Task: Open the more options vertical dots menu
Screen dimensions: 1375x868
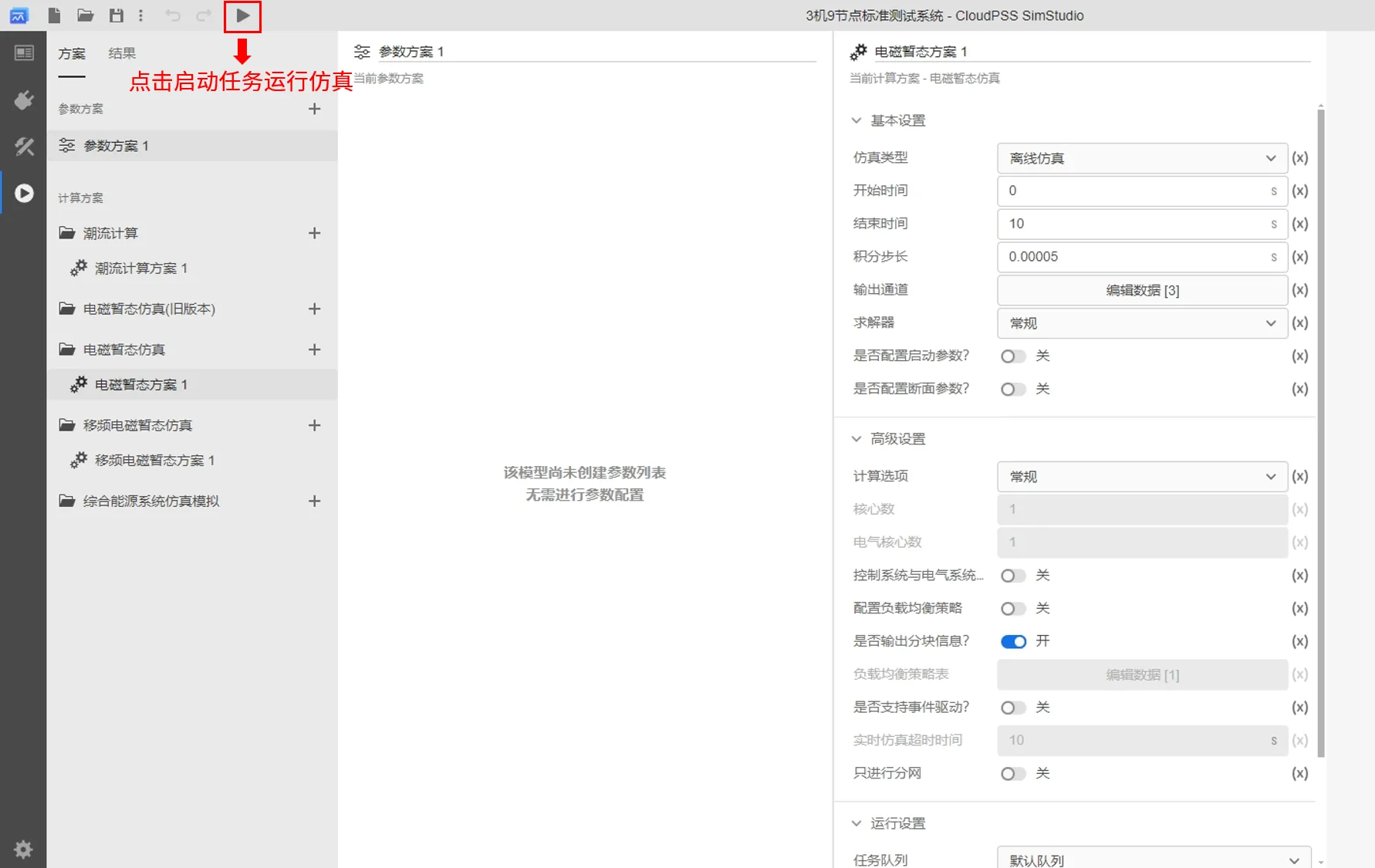Action: click(140, 15)
